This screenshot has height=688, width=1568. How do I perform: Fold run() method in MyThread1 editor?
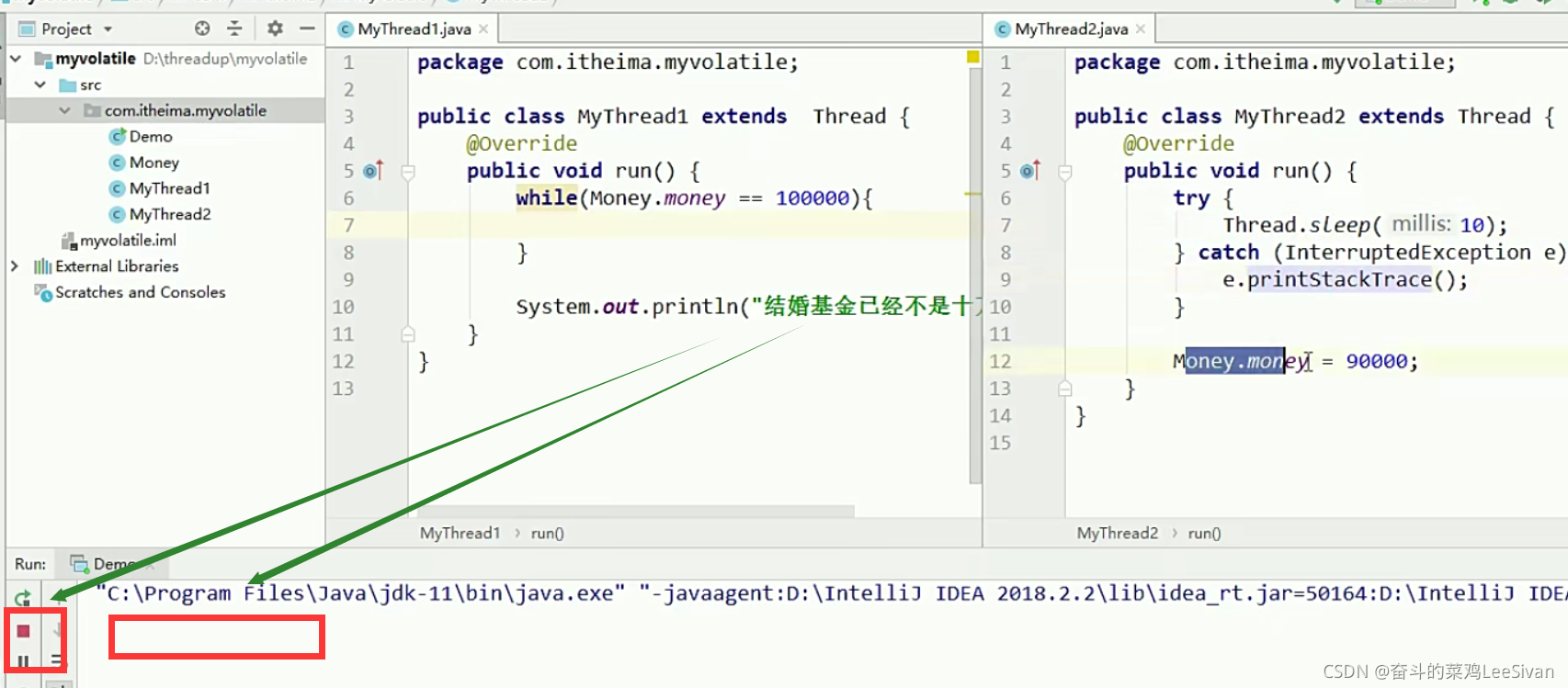click(408, 171)
